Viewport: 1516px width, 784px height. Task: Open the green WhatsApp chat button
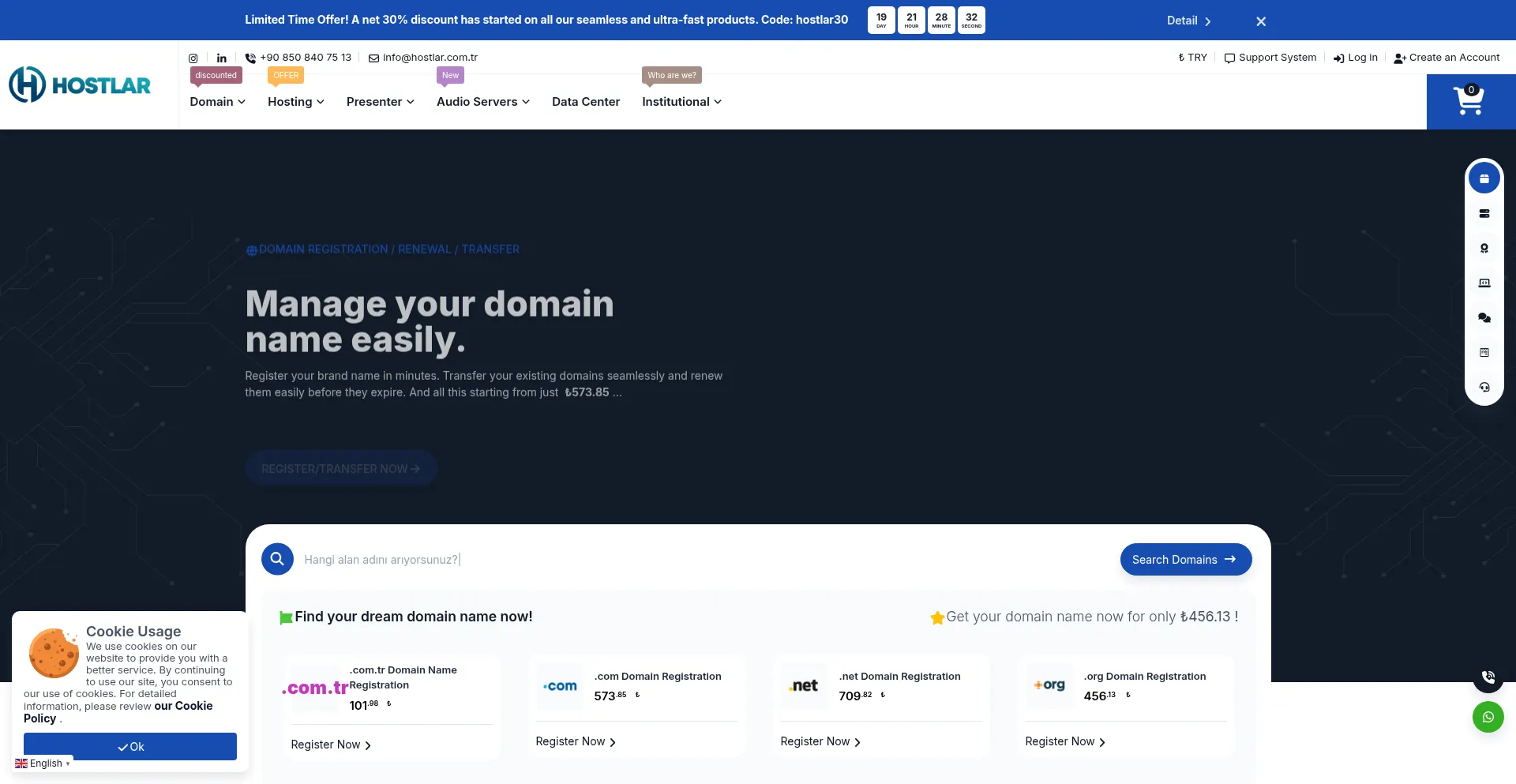pyautogui.click(x=1488, y=717)
